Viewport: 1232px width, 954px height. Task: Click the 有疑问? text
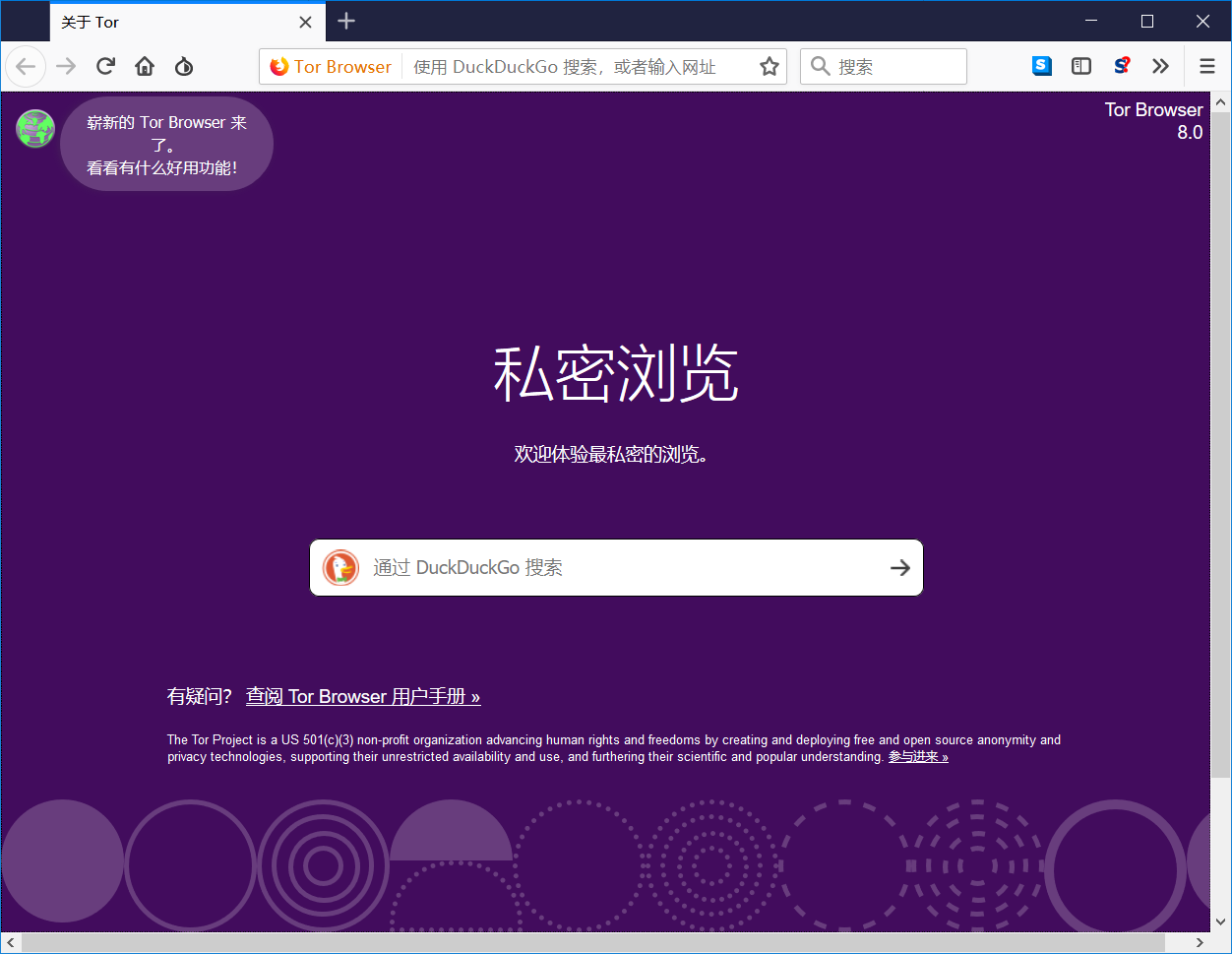pyautogui.click(x=200, y=697)
